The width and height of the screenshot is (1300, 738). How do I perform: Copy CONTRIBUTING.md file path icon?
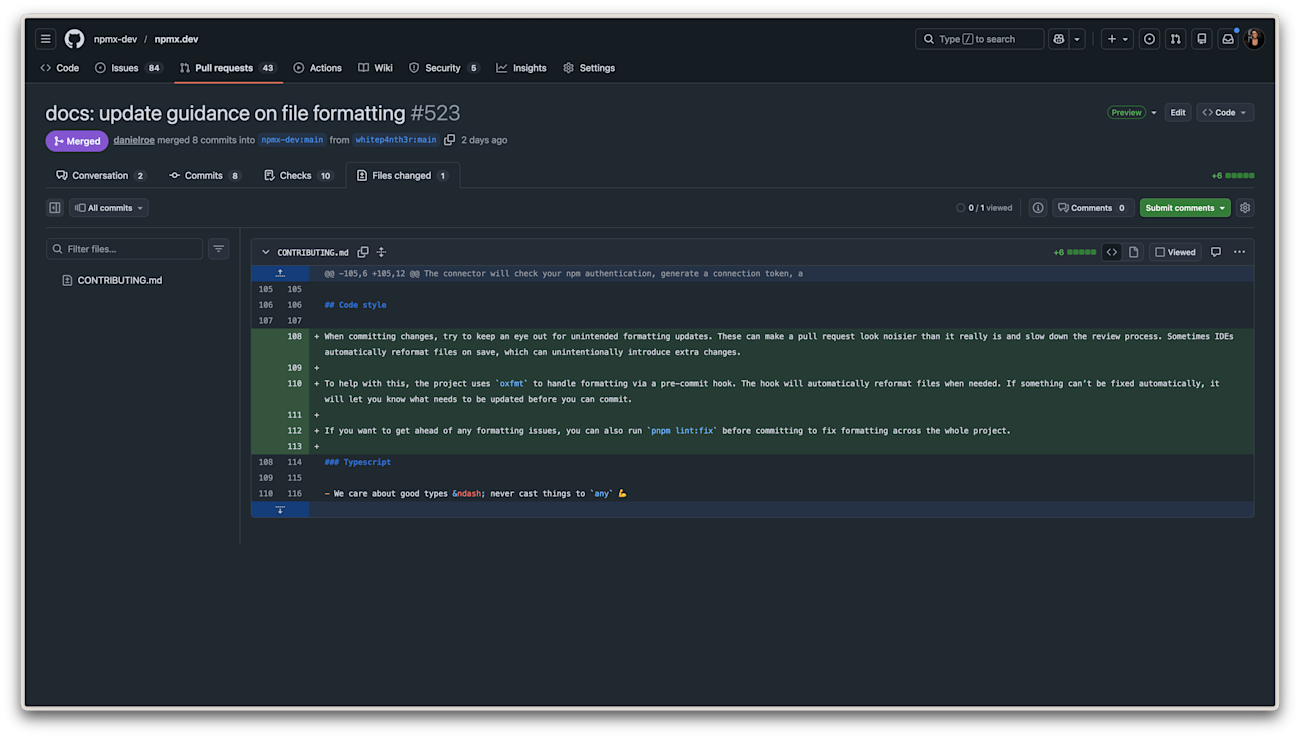point(363,252)
